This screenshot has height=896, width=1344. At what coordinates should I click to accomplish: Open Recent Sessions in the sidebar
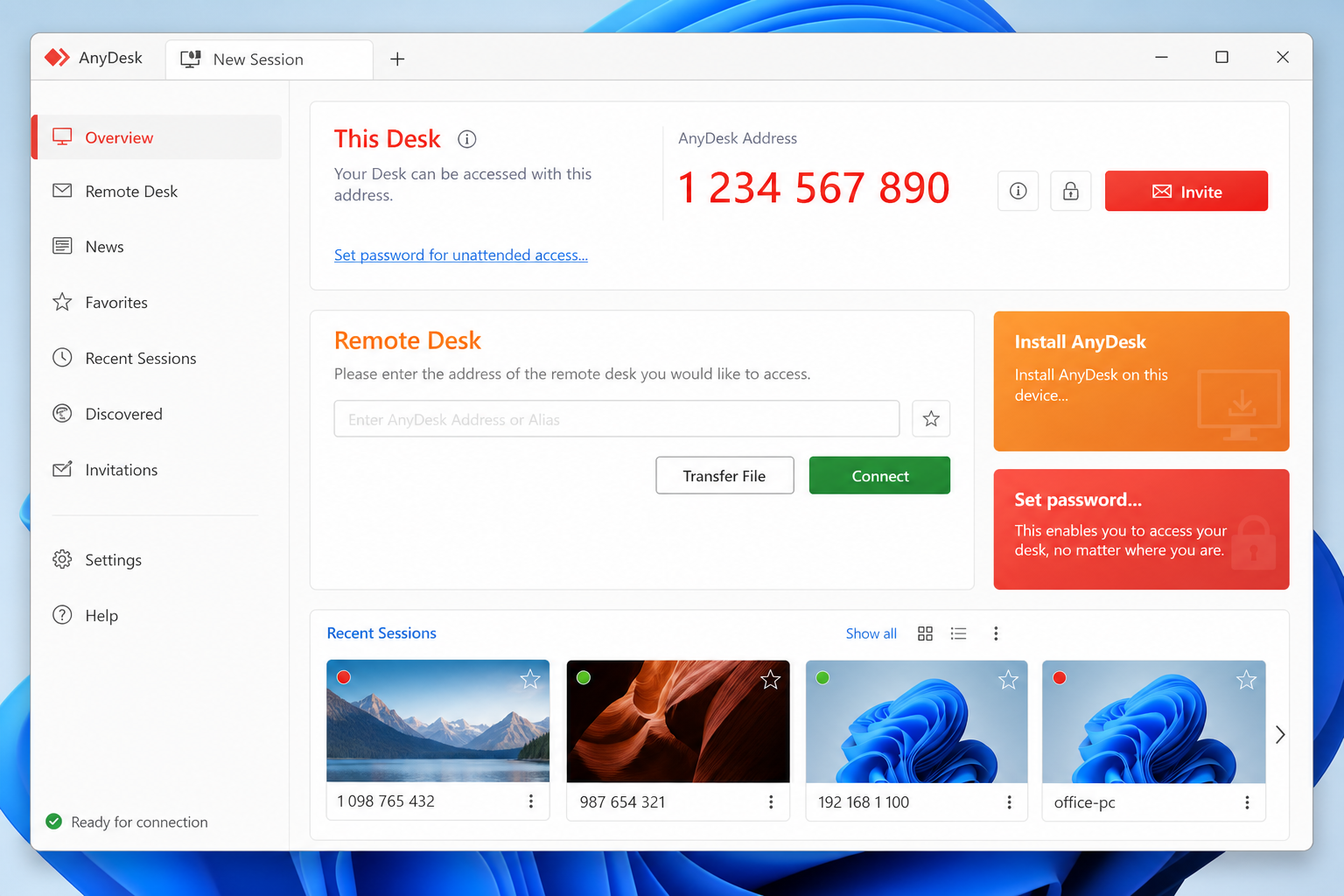click(x=157, y=359)
